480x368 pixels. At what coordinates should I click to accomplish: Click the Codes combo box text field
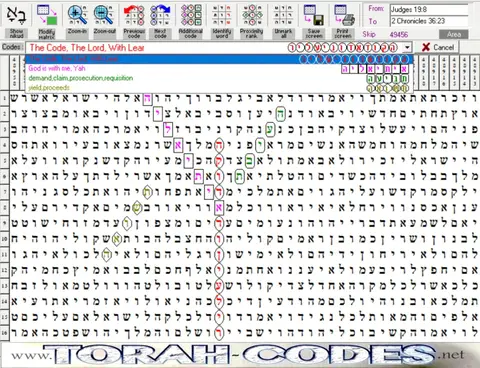(214, 48)
